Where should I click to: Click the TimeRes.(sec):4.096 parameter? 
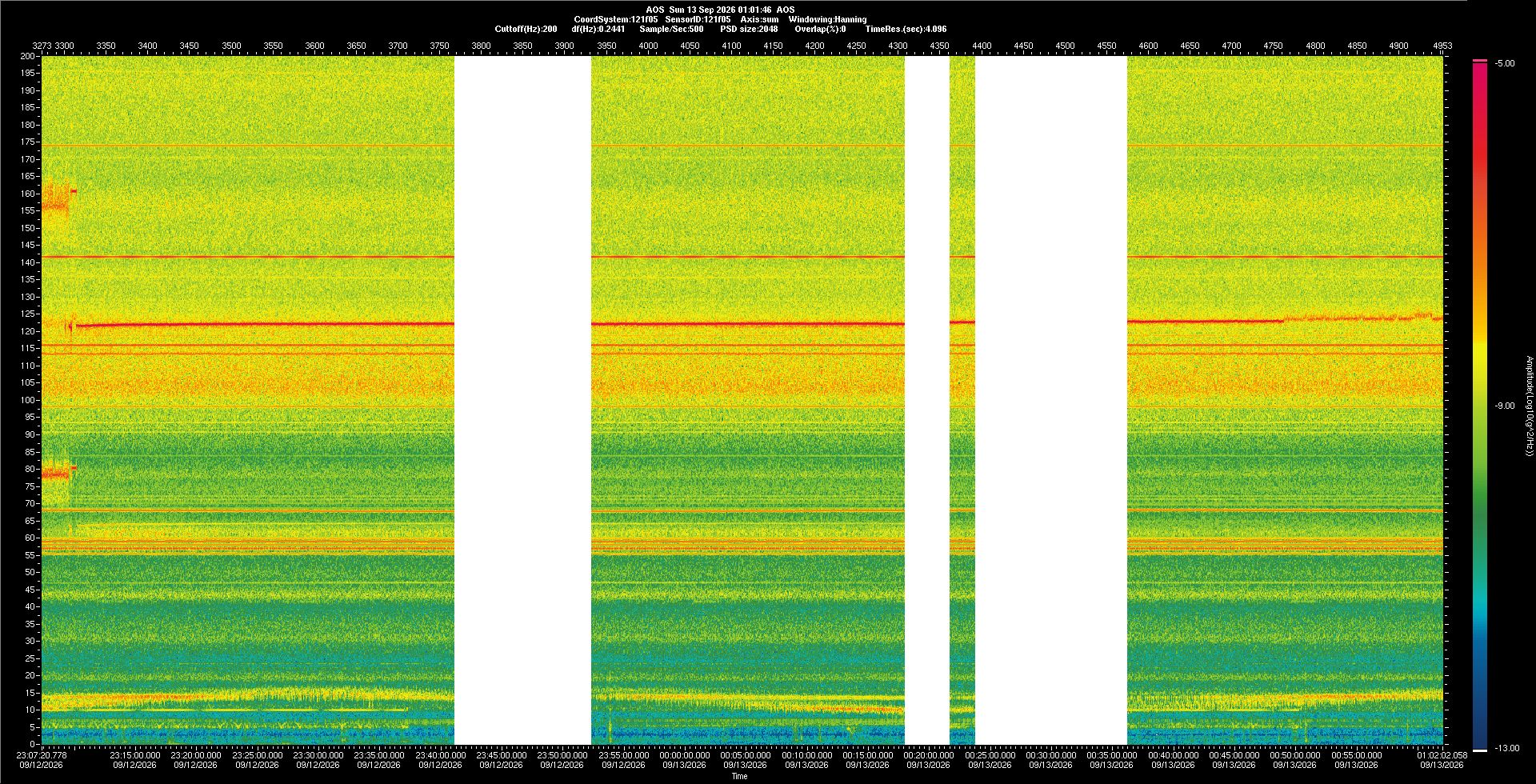906,30
